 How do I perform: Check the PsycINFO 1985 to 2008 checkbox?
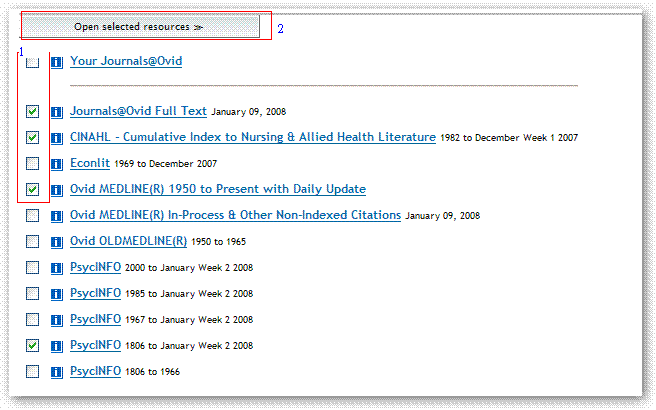click(32, 293)
